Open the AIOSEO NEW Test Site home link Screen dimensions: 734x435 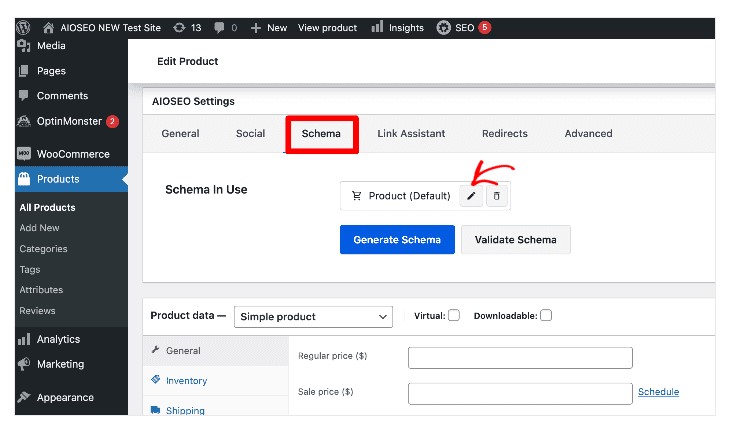pos(102,28)
